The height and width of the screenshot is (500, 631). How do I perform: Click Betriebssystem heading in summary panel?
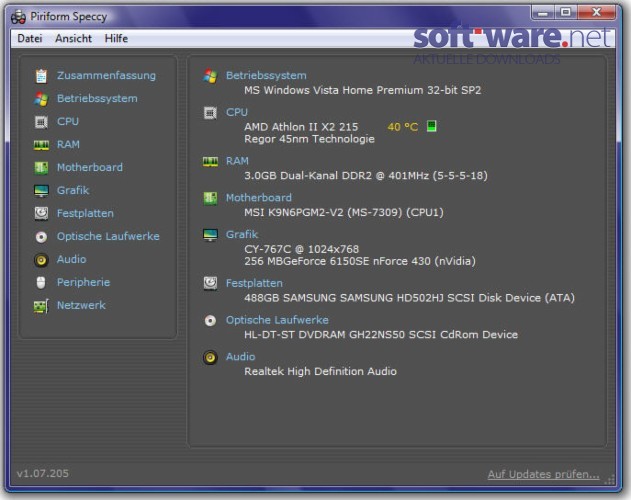(x=266, y=75)
